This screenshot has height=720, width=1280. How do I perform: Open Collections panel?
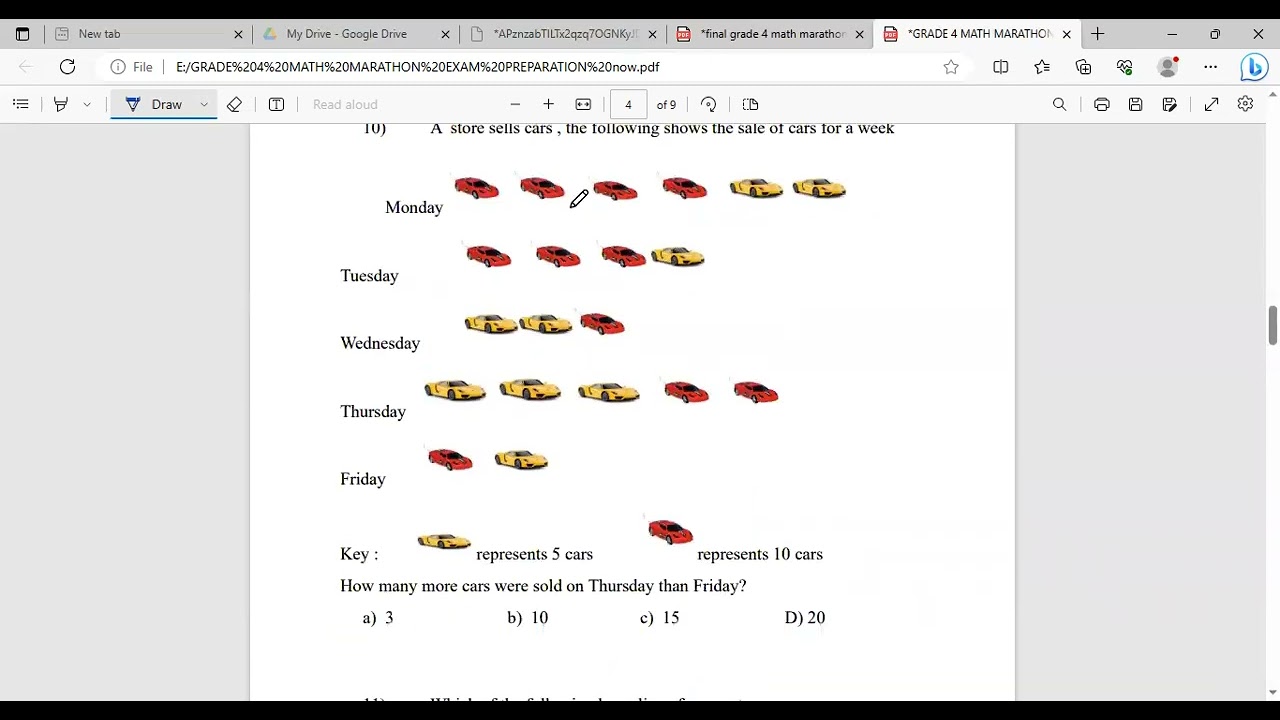(x=1084, y=67)
